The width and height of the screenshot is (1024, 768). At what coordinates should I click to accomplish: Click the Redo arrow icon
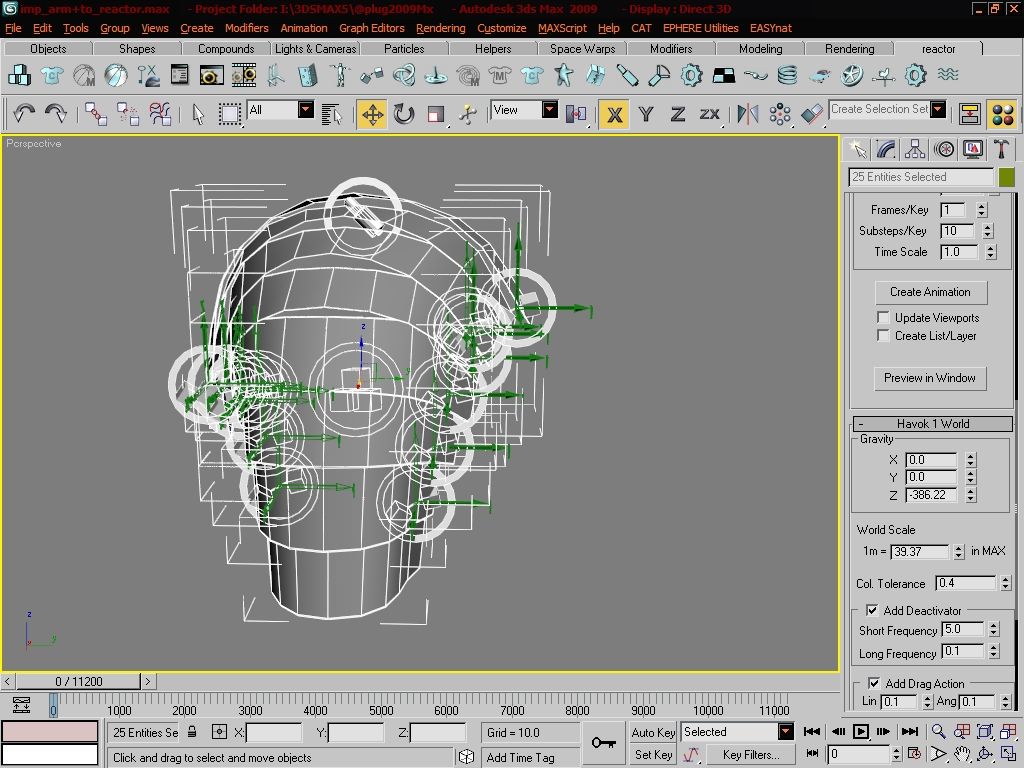click(56, 114)
